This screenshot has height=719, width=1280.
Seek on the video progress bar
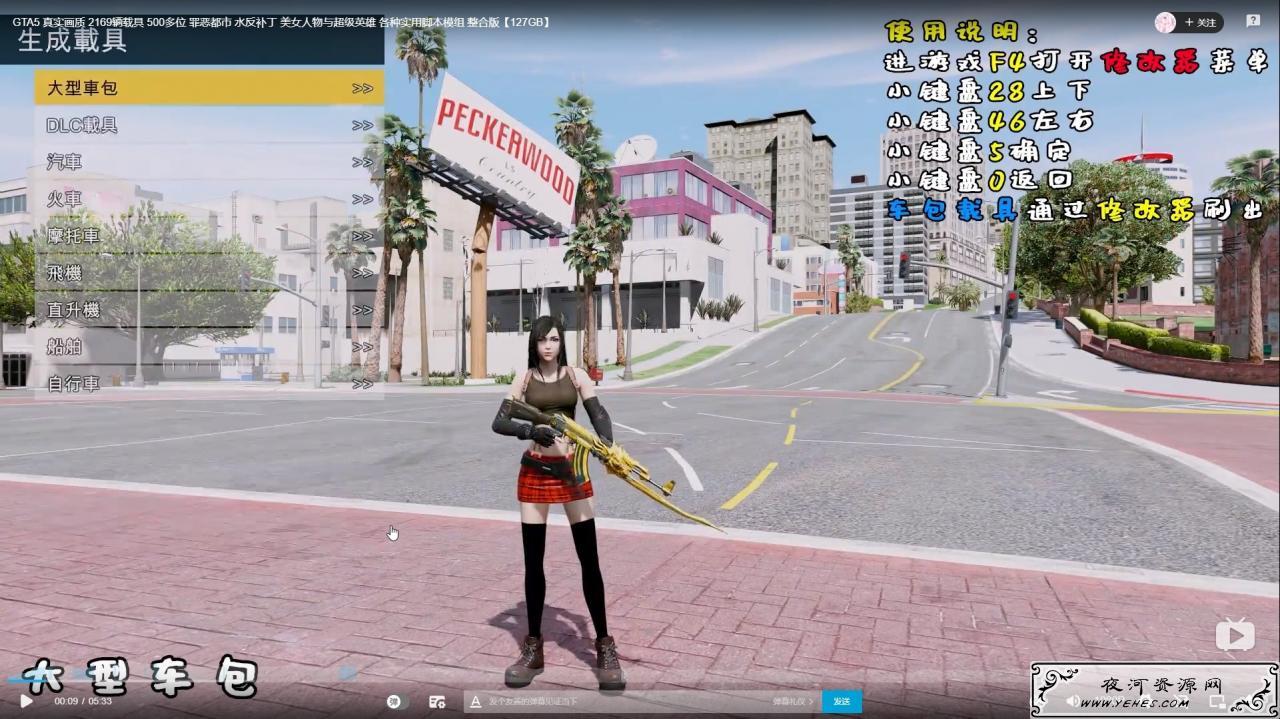tap(640, 680)
